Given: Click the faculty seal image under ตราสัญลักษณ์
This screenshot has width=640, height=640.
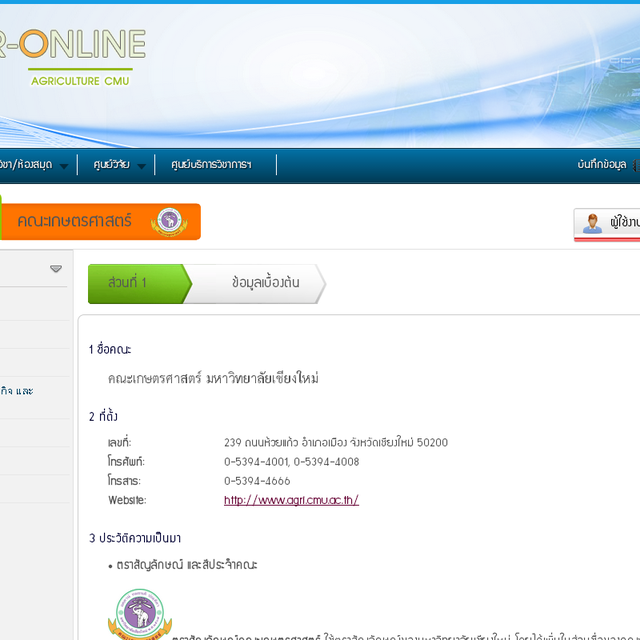Looking at the screenshot, I should coord(140,614).
